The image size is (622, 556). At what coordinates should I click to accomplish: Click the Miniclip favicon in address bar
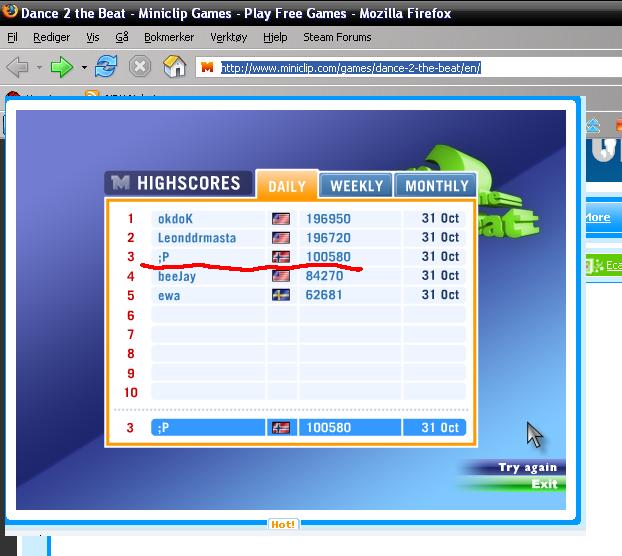point(207,67)
